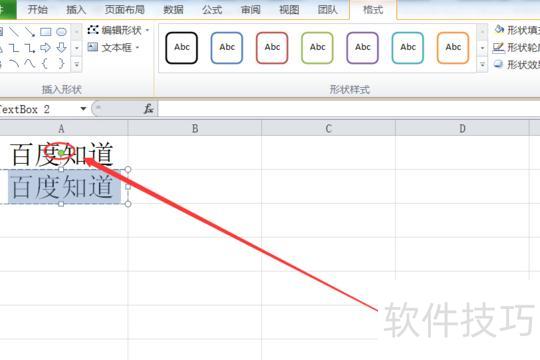Apply the teal outline Abc shape style
The width and height of the screenshot is (540, 360).
click(x=407, y=48)
